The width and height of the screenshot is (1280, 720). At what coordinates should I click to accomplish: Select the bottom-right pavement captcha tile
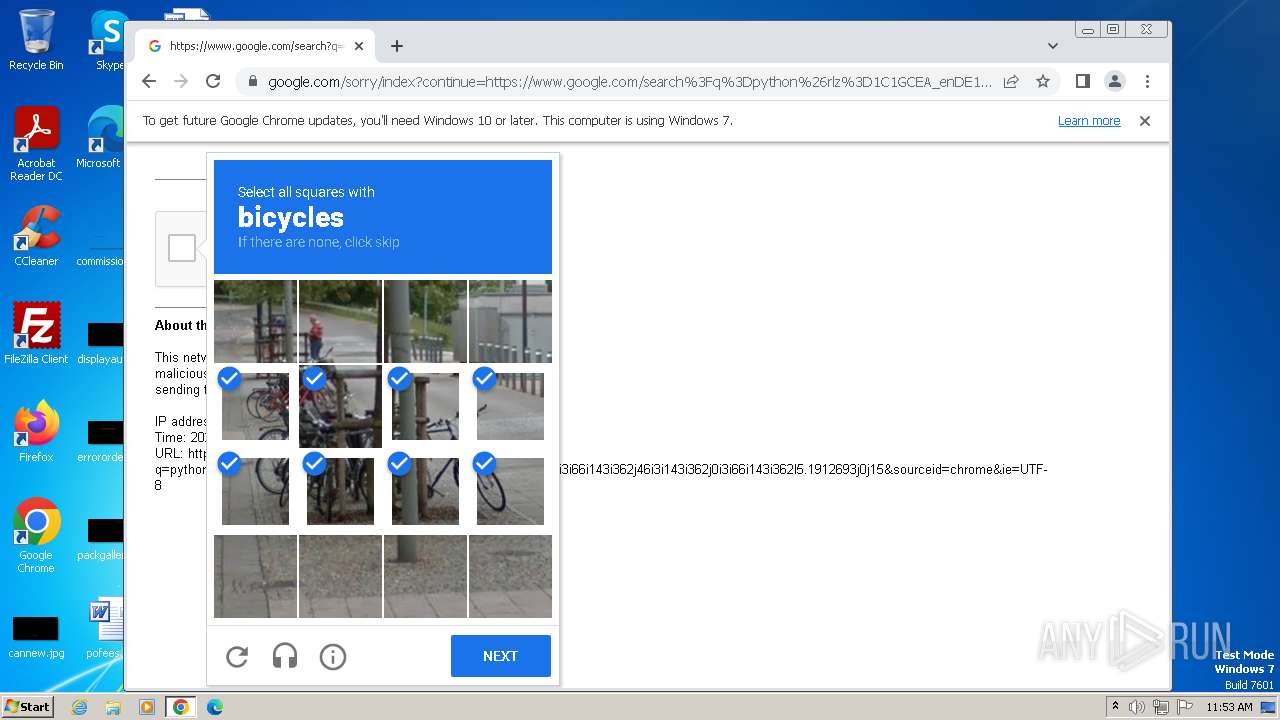pos(510,576)
